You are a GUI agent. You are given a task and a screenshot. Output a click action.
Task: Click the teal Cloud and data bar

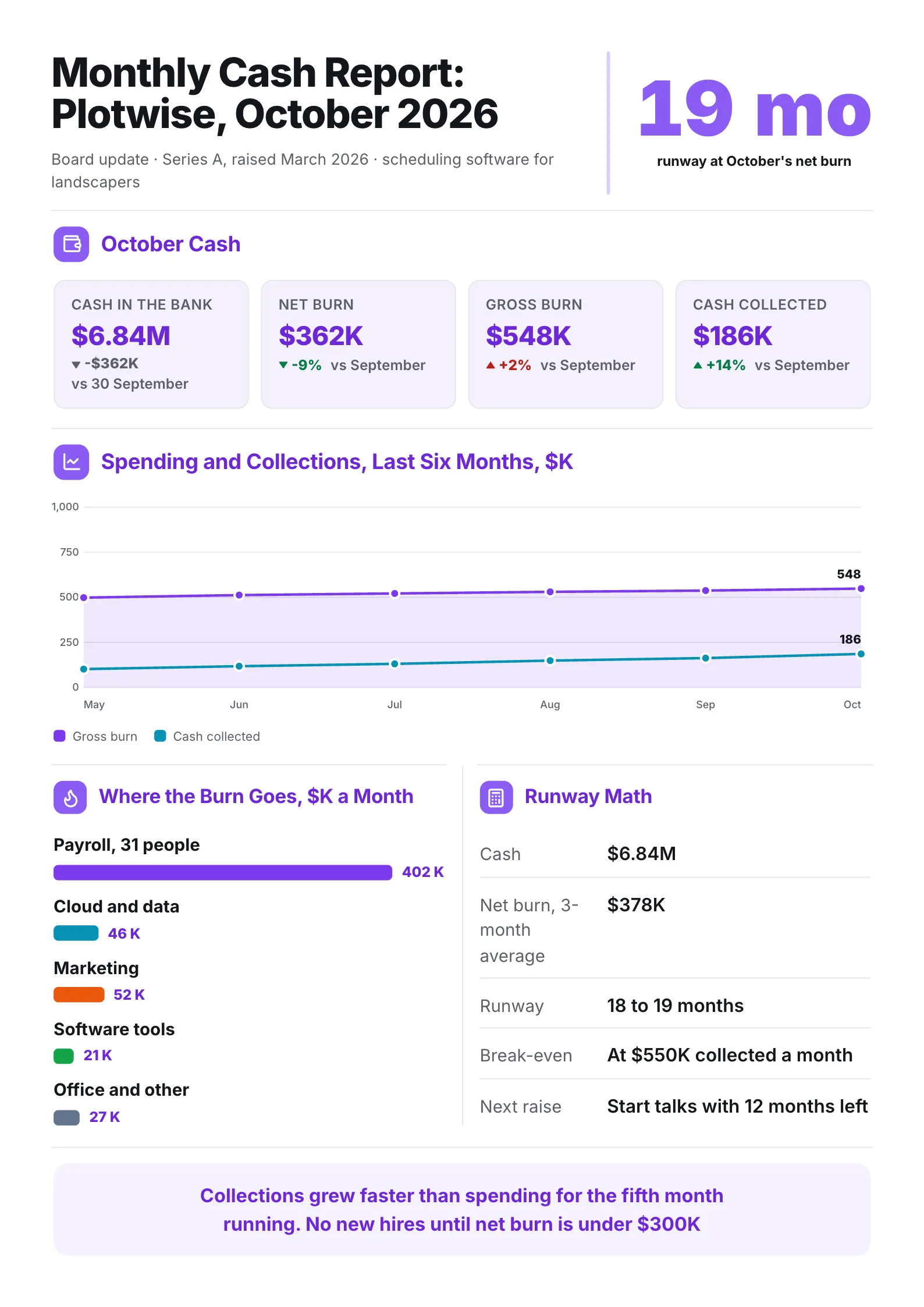coord(76,933)
